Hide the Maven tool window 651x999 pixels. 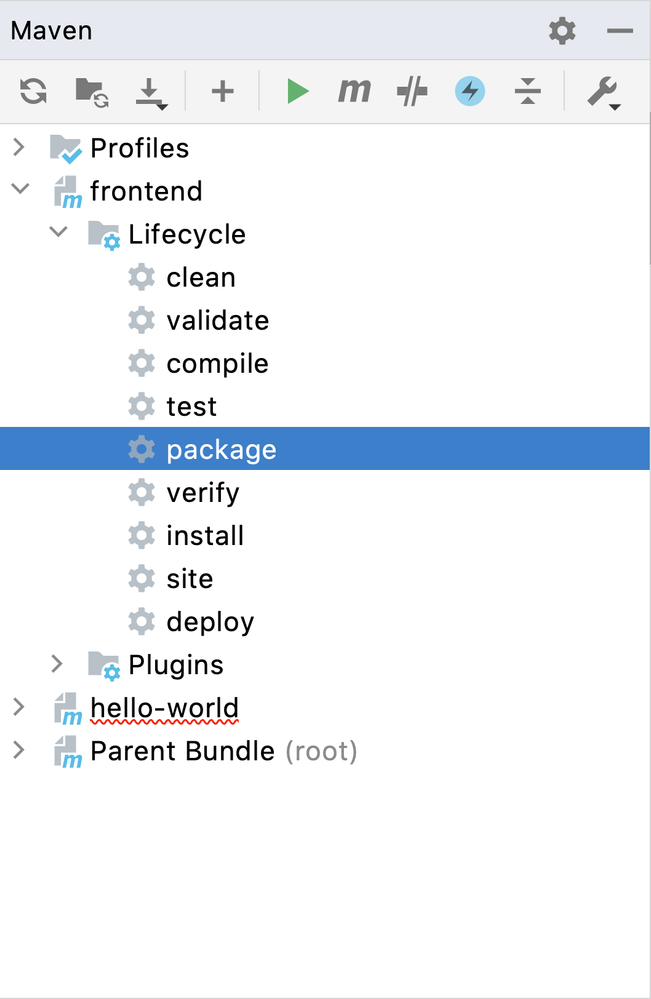point(620,31)
